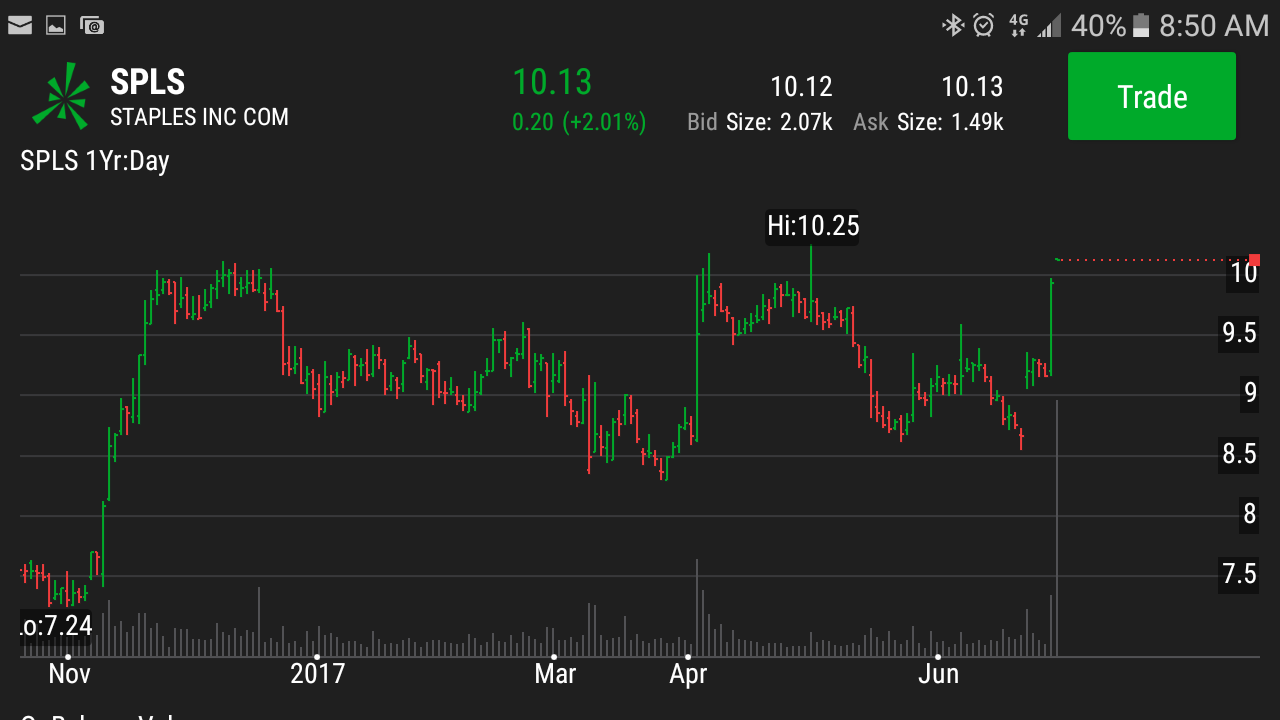1280x720 pixels.
Task: Tap the SPLS ticker symbol heading
Action: click(x=148, y=82)
